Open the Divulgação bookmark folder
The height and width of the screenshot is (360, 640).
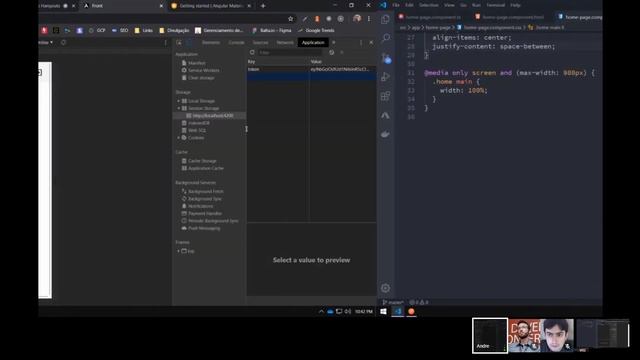click(x=174, y=30)
